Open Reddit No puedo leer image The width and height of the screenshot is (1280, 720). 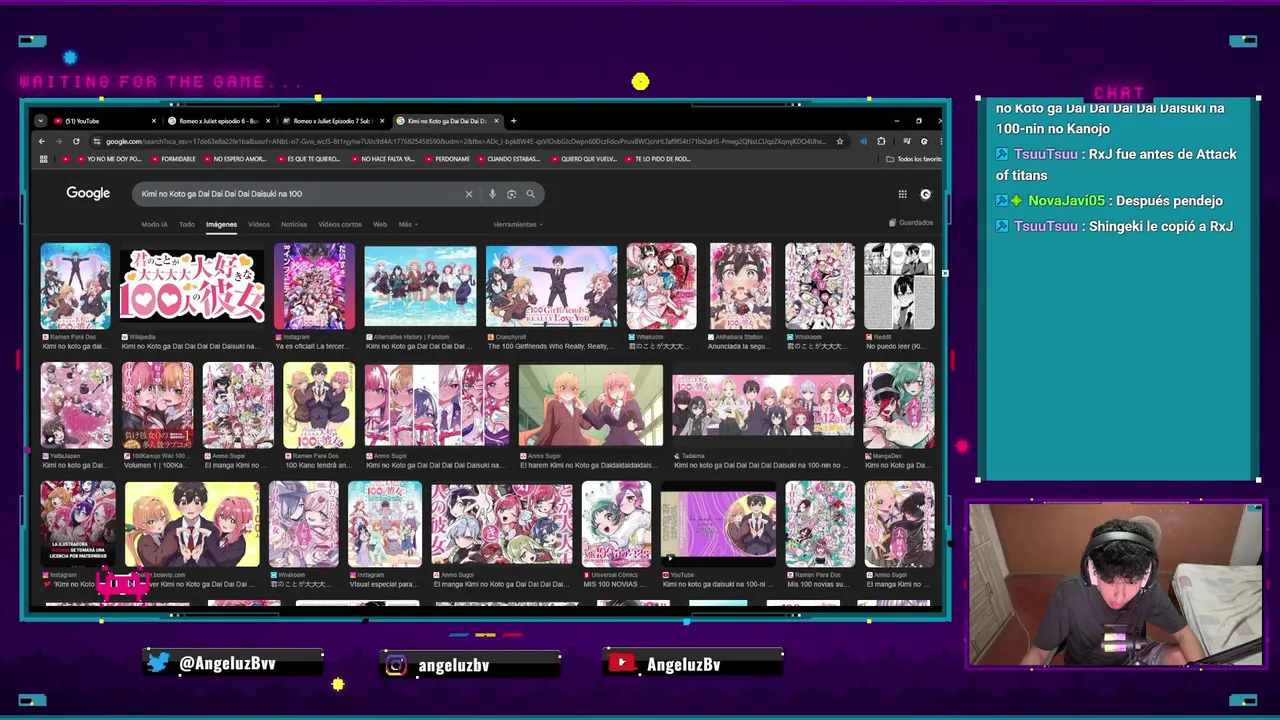[x=899, y=286]
